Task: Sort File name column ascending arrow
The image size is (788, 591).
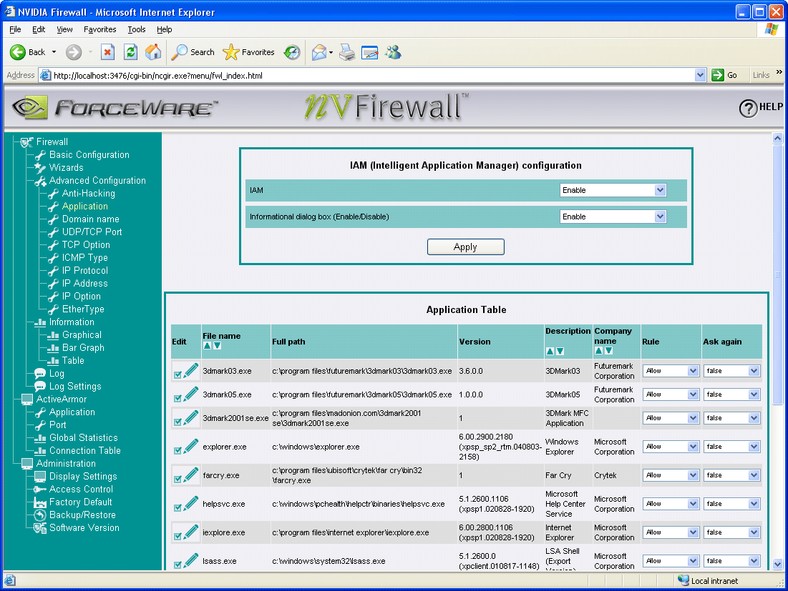Action: tap(207, 346)
